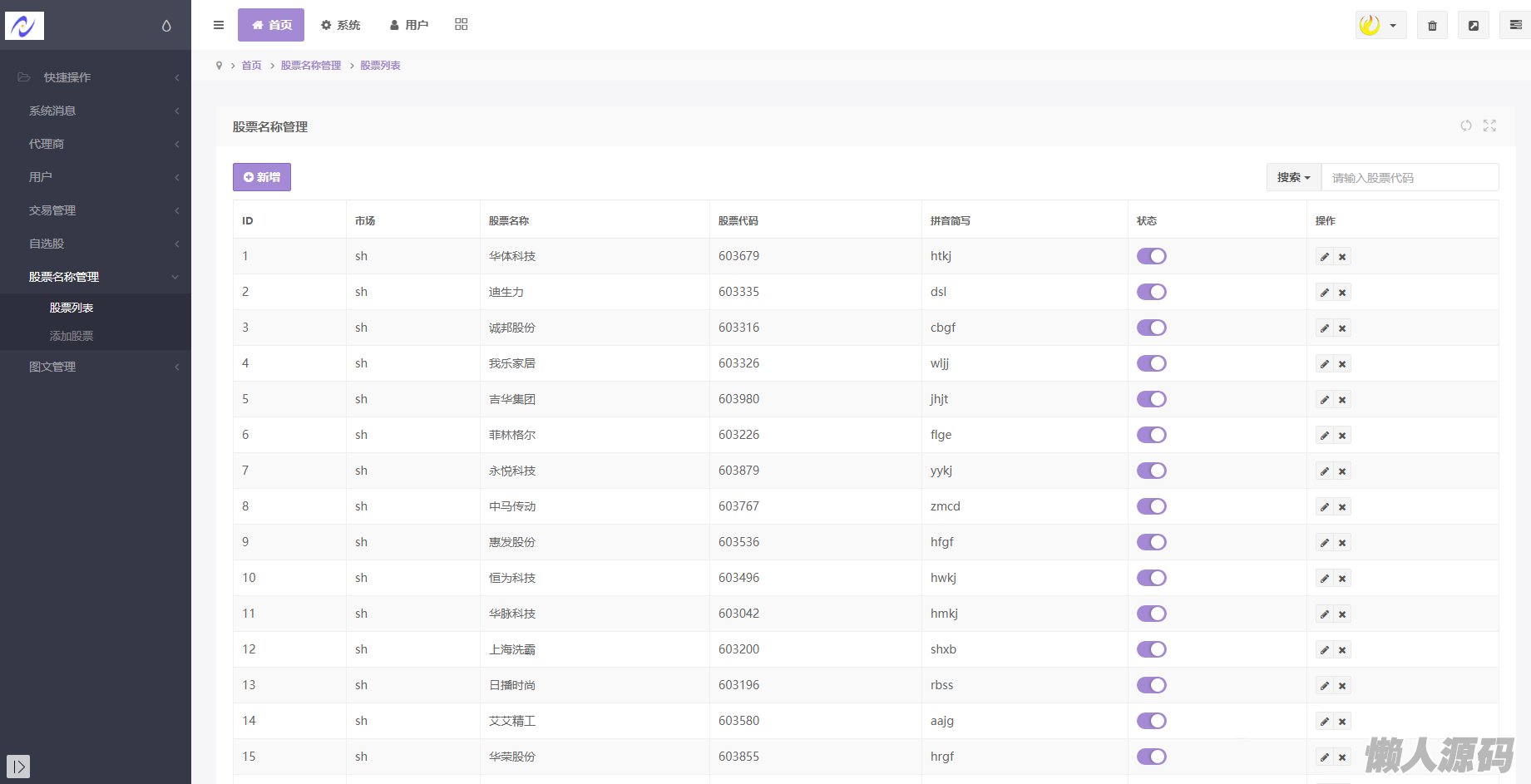
Task: Click the water drop theme icon
Action: pyautogui.click(x=166, y=26)
